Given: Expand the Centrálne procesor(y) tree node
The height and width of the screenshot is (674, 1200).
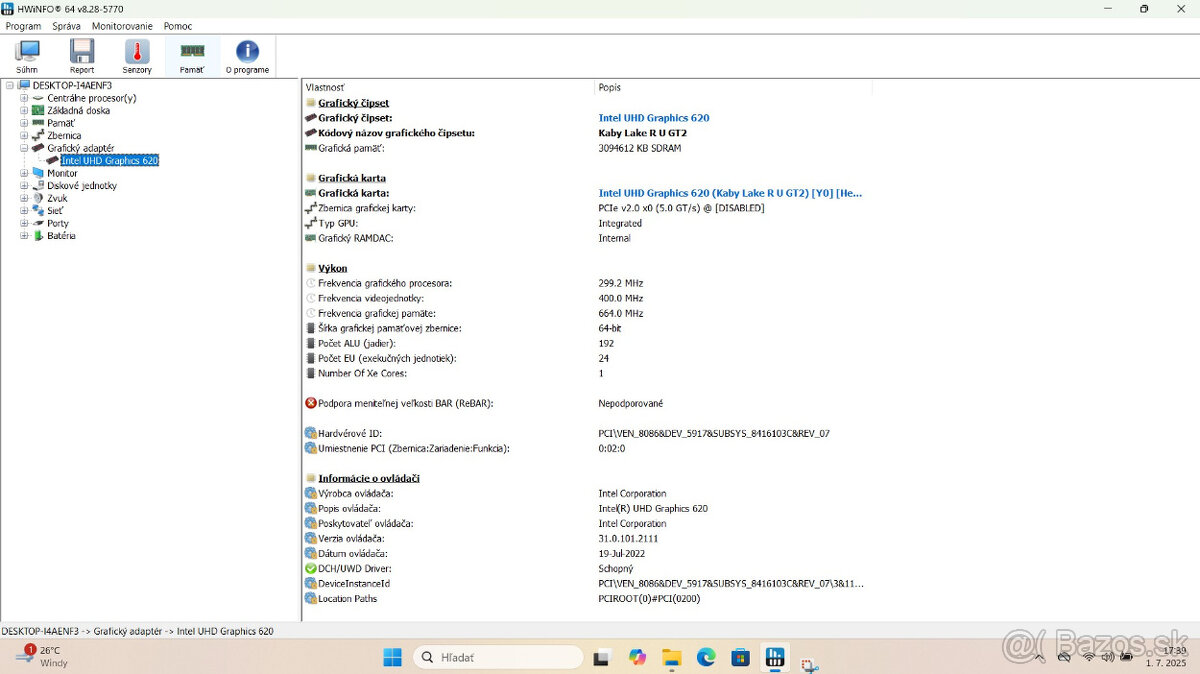Looking at the screenshot, I should click(24, 98).
